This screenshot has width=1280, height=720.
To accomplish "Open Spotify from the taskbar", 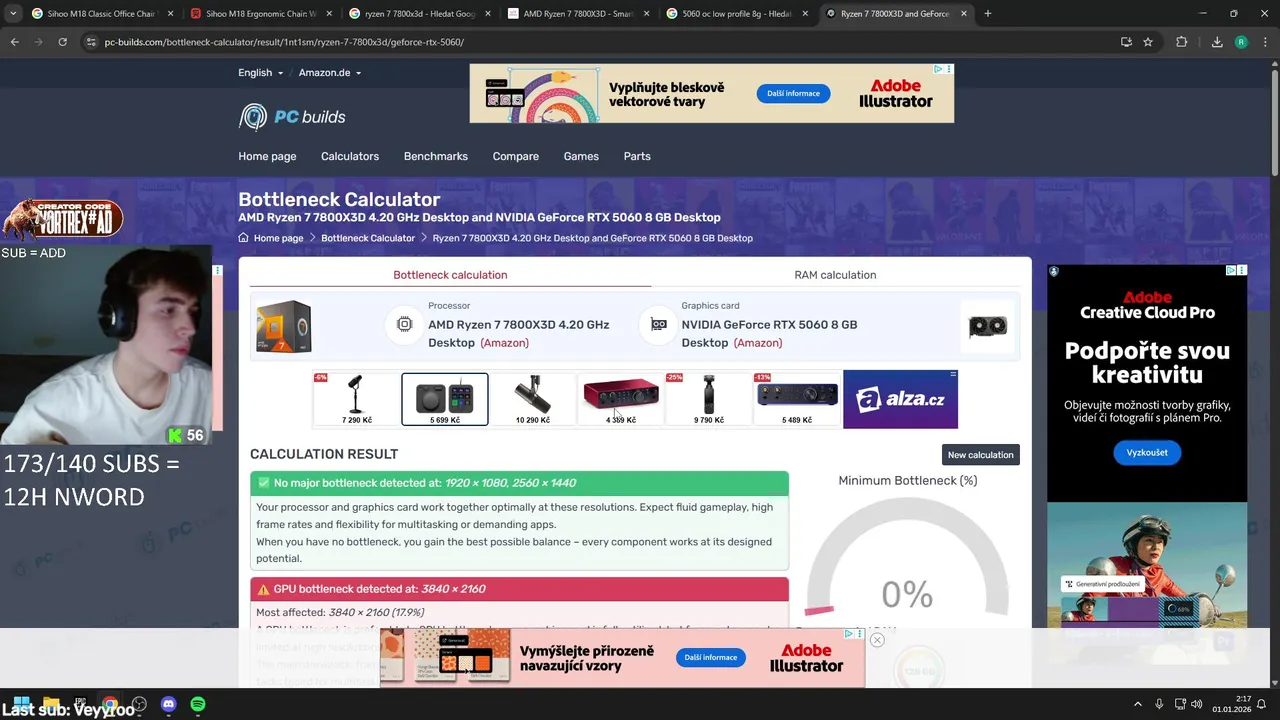I will coord(198,704).
